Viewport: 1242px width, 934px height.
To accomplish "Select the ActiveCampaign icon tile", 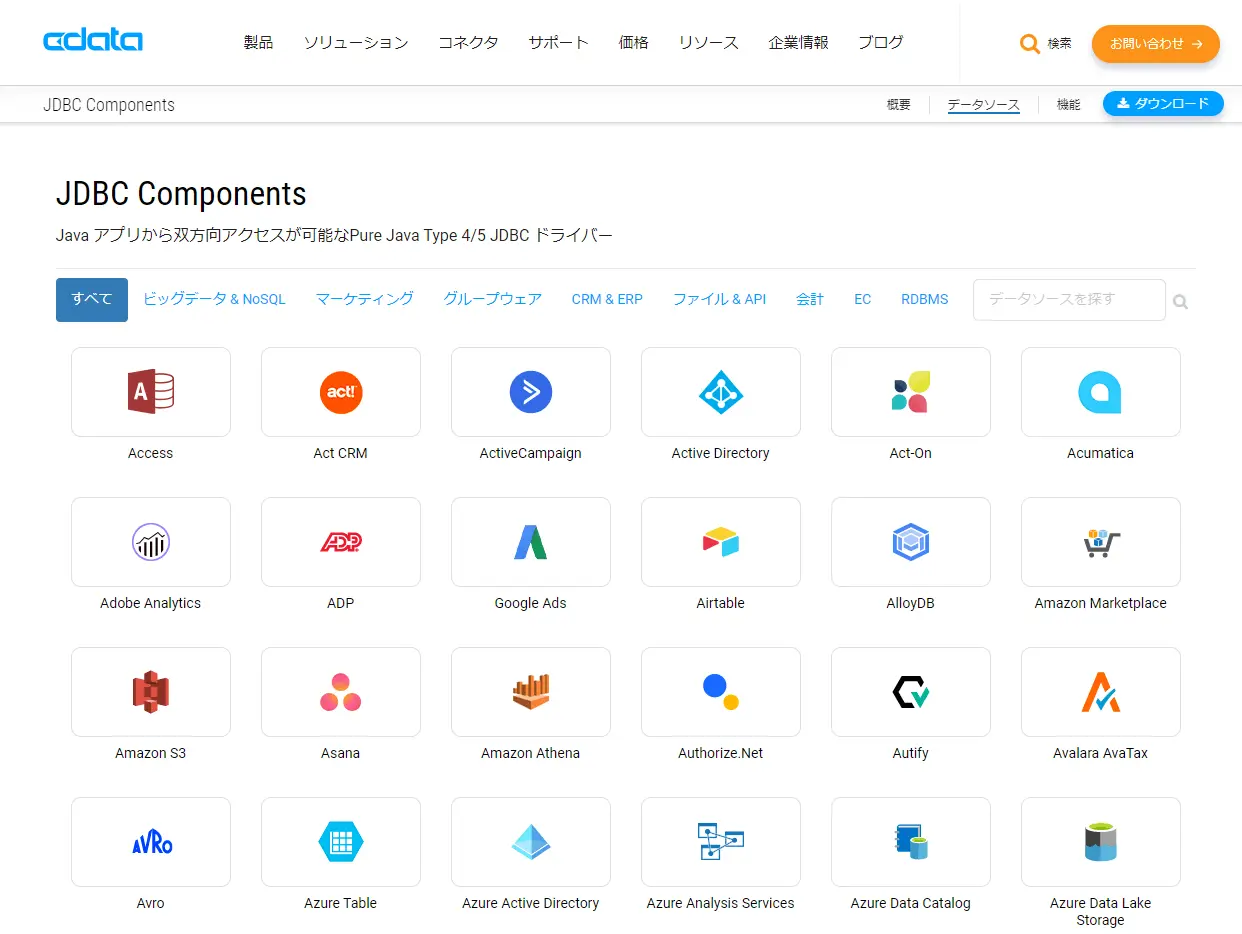I will point(531,392).
